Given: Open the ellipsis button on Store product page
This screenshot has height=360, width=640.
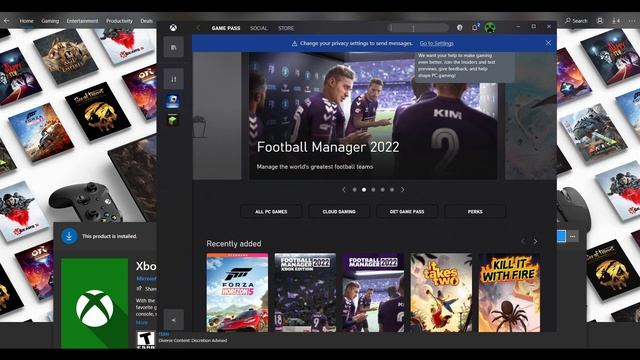Looking at the screenshot, I should click(573, 236).
